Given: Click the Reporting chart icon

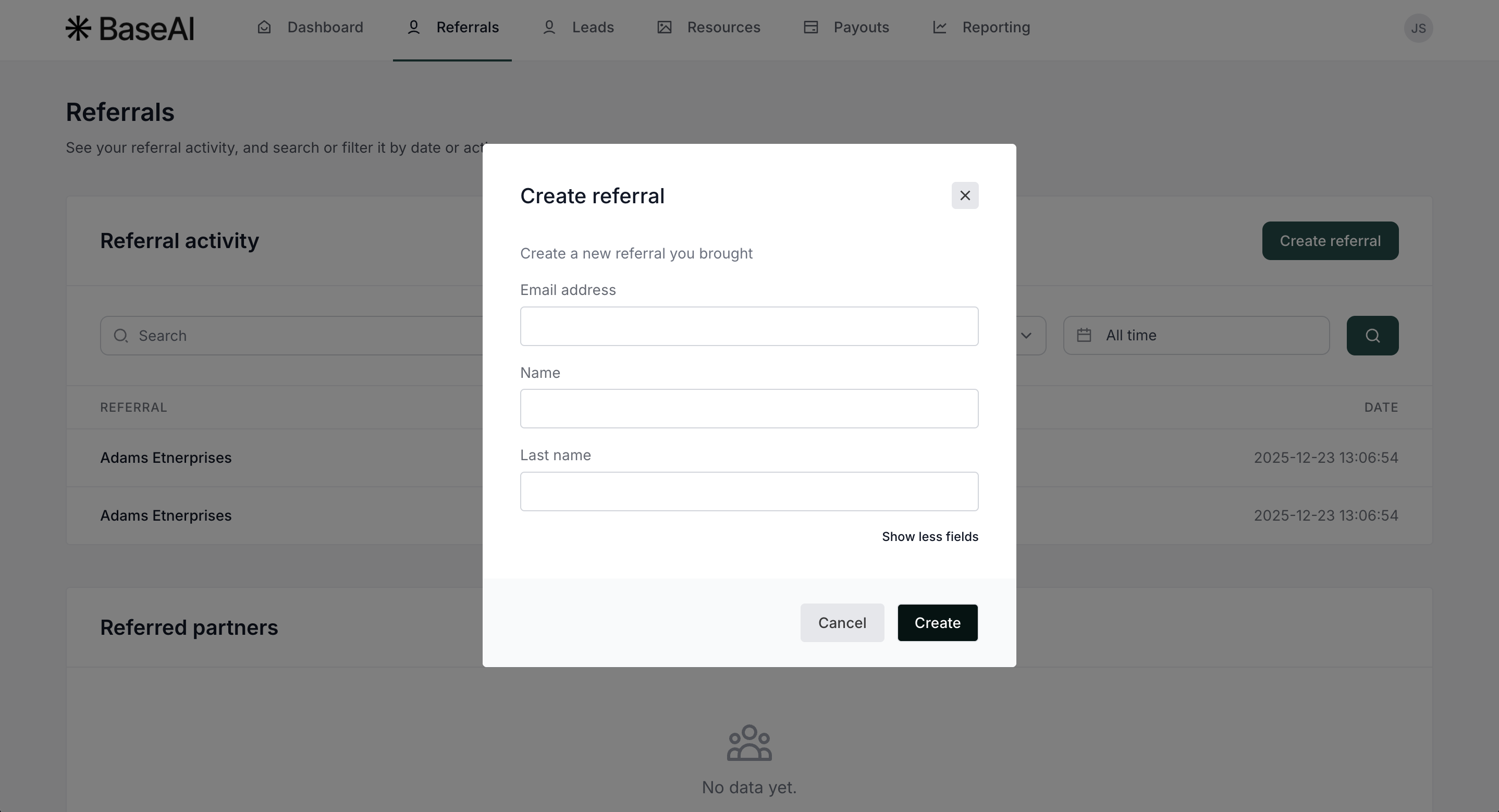Looking at the screenshot, I should pyautogui.click(x=940, y=27).
